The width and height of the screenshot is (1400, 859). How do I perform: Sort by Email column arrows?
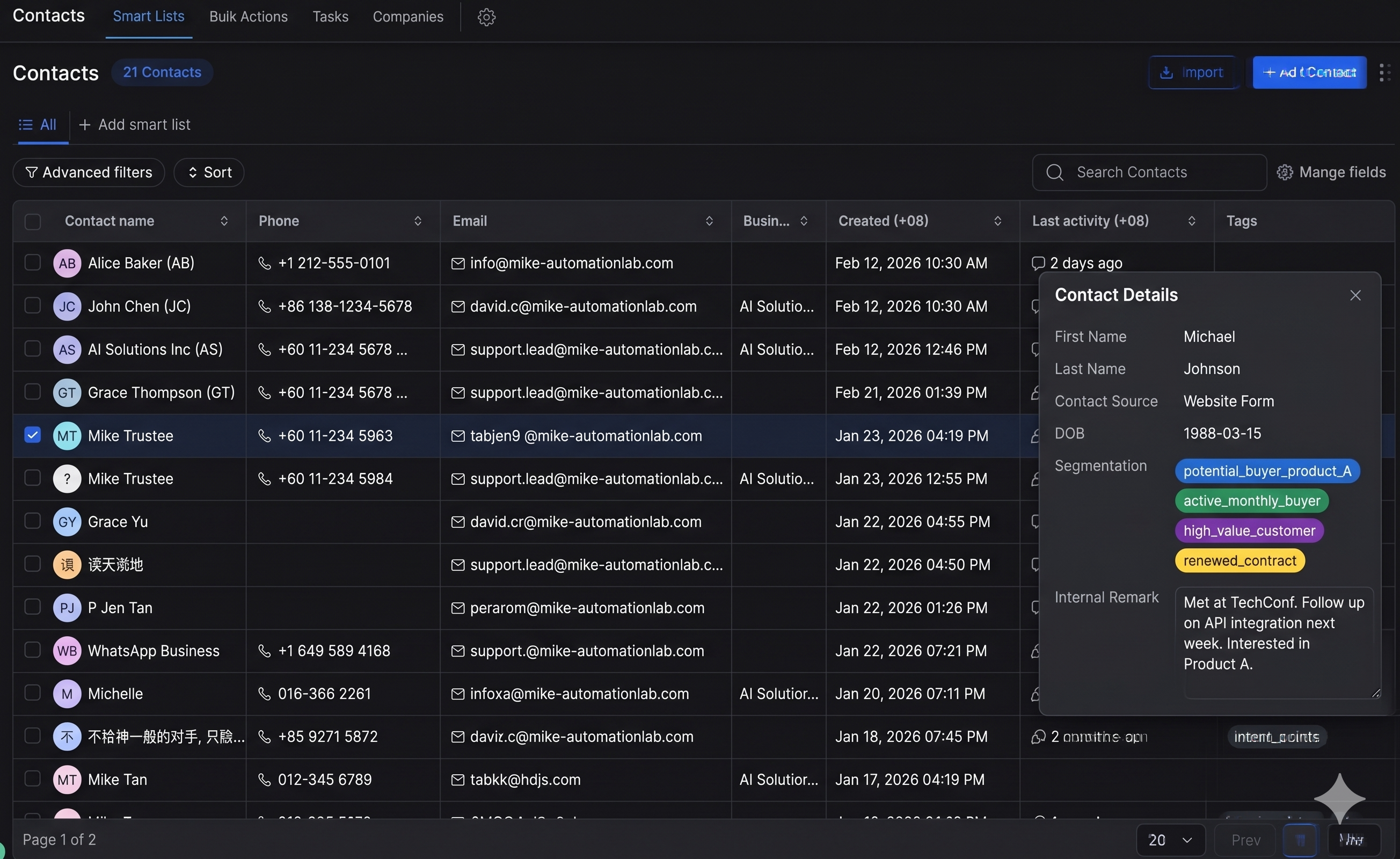click(709, 221)
